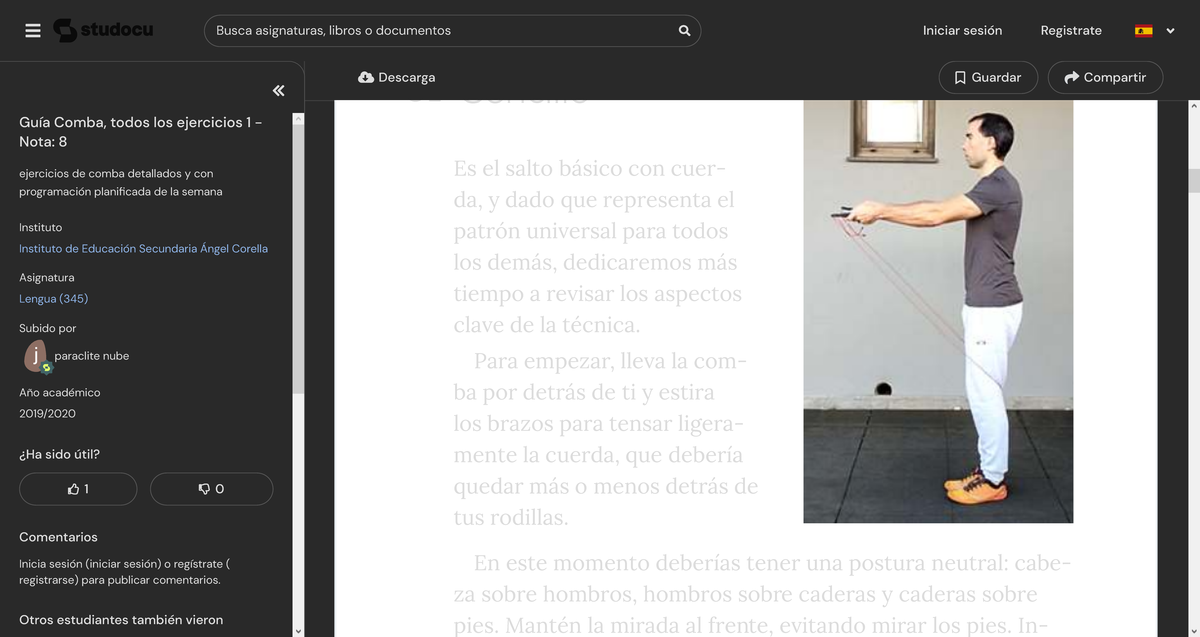Toggle the thumbs-up helpful vote
Image resolution: width=1200 pixels, height=637 pixels.
coord(78,489)
